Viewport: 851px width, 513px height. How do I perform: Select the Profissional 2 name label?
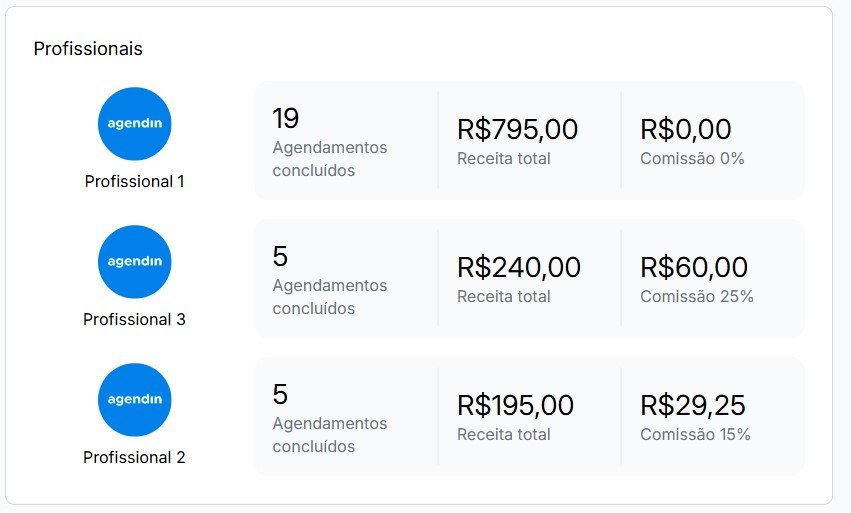pyautogui.click(x=134, y=458)
